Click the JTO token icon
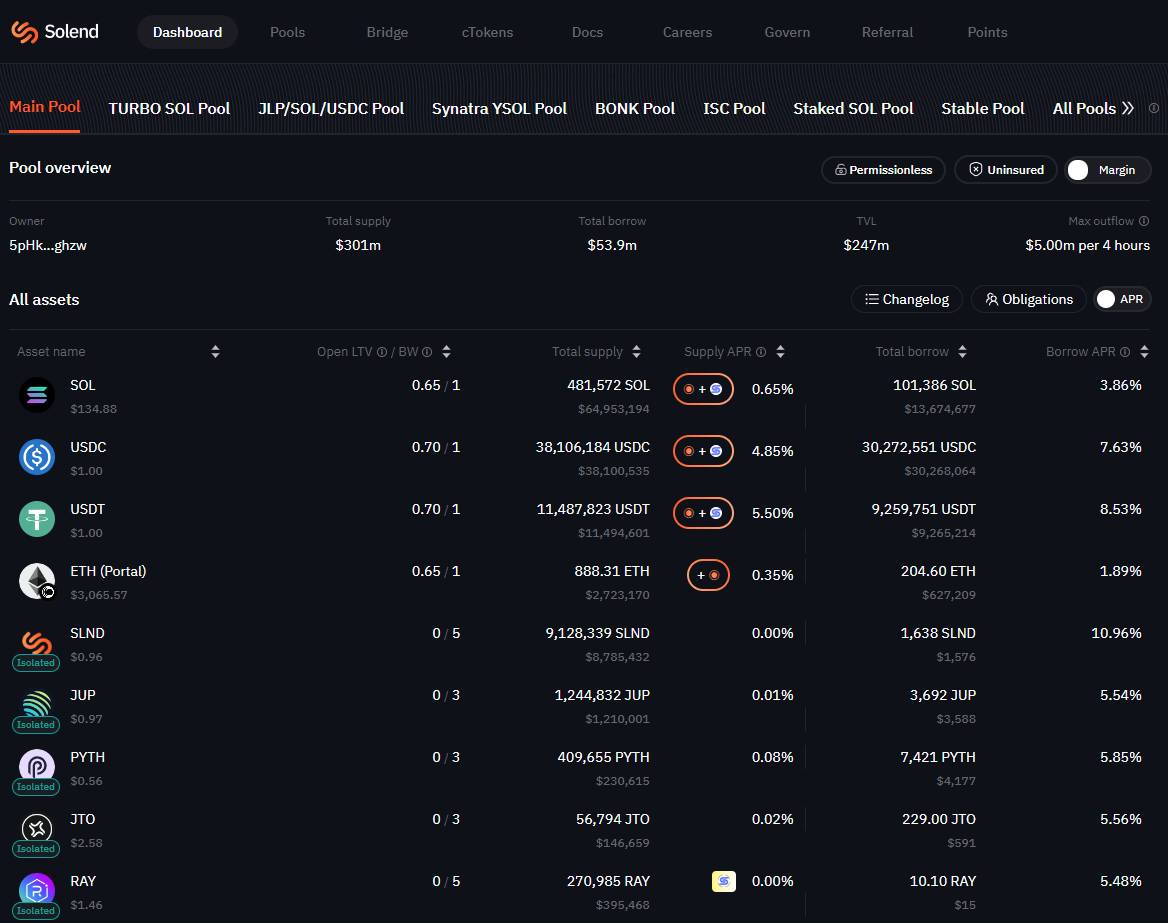The image size is (1168, 923). pos(36,827)
